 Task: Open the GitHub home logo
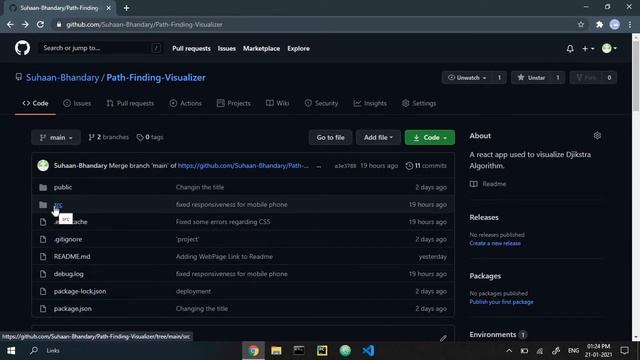(x=22, y=48)
